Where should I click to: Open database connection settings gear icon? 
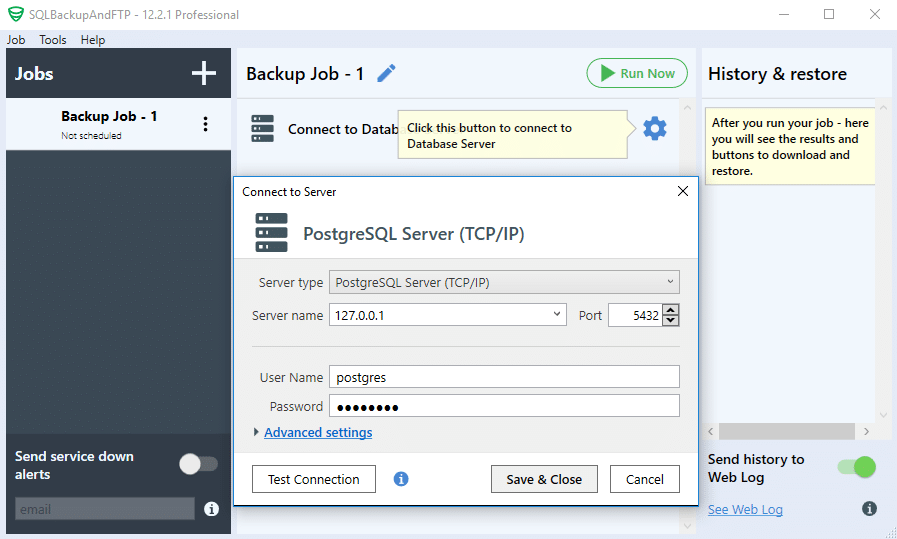pyautogui.click(x=654, y=129)
